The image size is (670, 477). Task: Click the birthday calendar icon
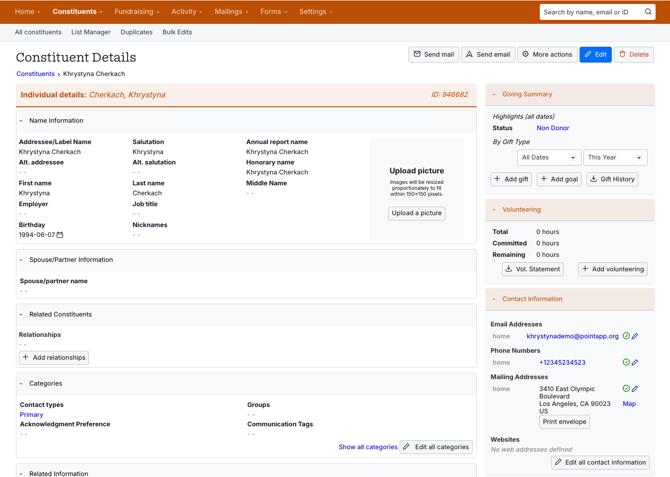pos(60,235)
